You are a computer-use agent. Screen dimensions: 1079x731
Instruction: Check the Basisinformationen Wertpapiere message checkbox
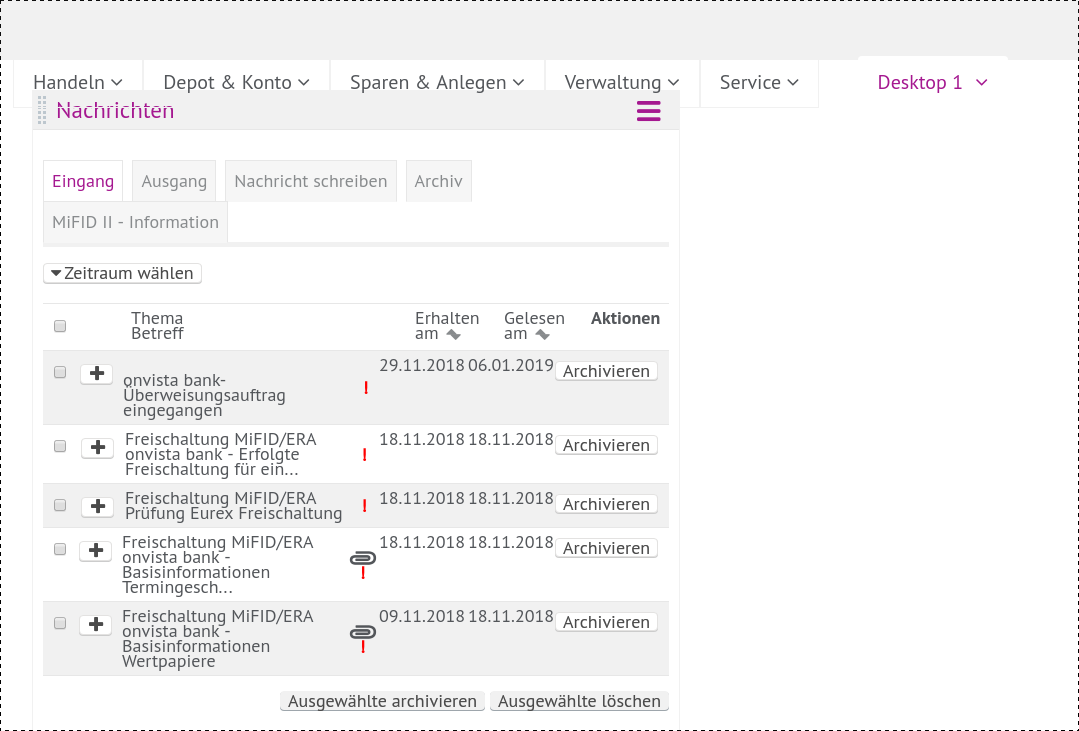tap(60, 624)
